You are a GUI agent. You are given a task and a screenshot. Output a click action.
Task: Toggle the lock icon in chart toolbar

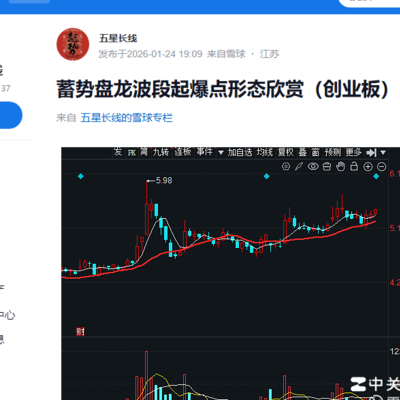[354, 166]
